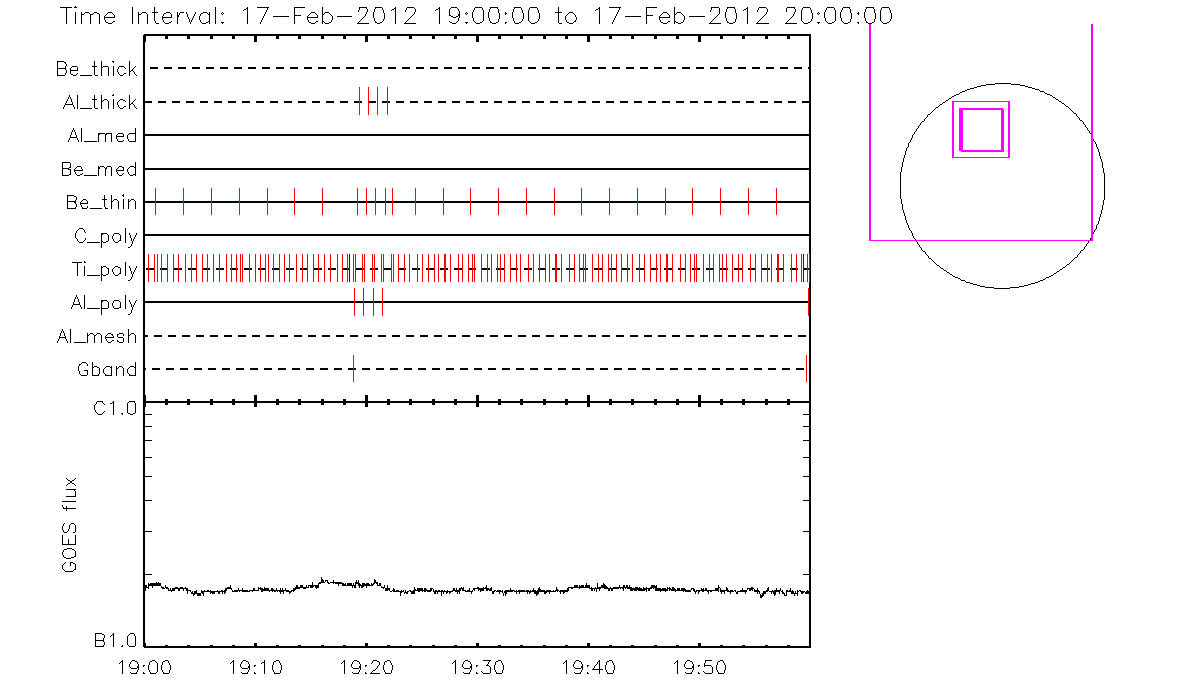Select the Gband row label
Screen dimensions: 1200x700
pos(107,370)
